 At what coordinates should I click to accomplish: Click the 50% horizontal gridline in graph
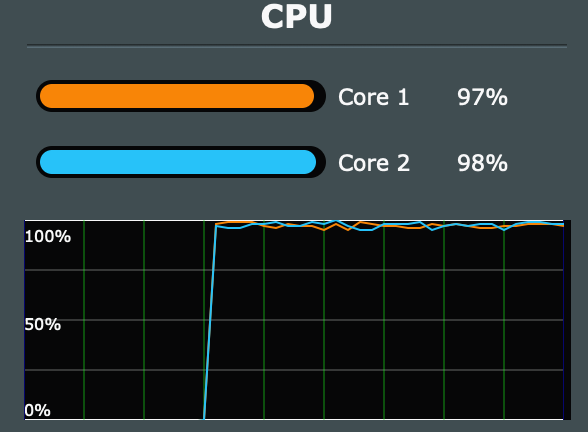point(294,320)
